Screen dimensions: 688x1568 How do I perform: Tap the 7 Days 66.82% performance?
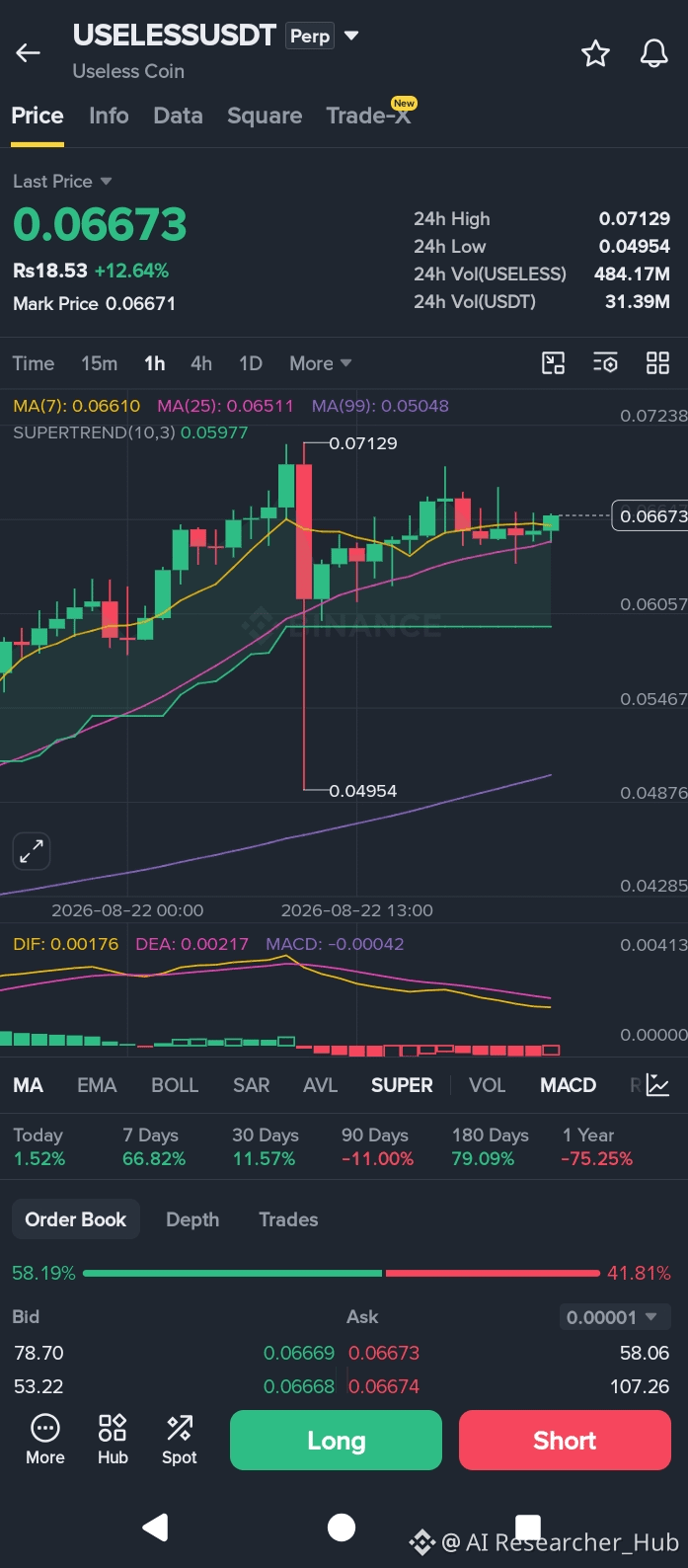click(x=154, y=1147)
